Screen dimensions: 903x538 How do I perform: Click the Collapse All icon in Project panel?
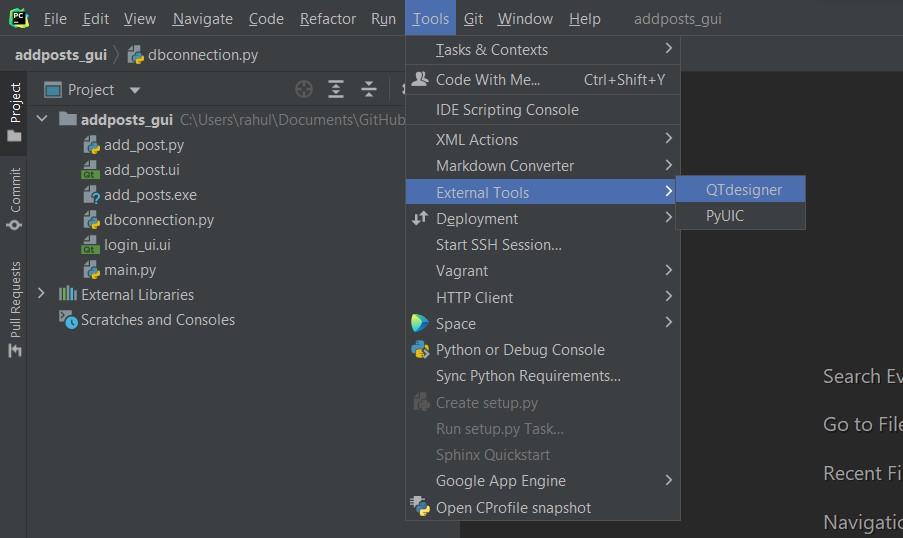pos(368,90)
